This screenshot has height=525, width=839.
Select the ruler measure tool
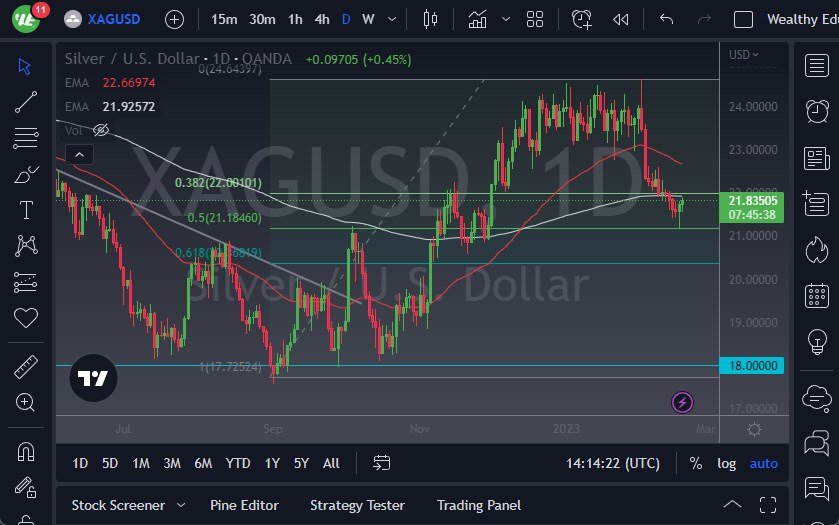25,367
